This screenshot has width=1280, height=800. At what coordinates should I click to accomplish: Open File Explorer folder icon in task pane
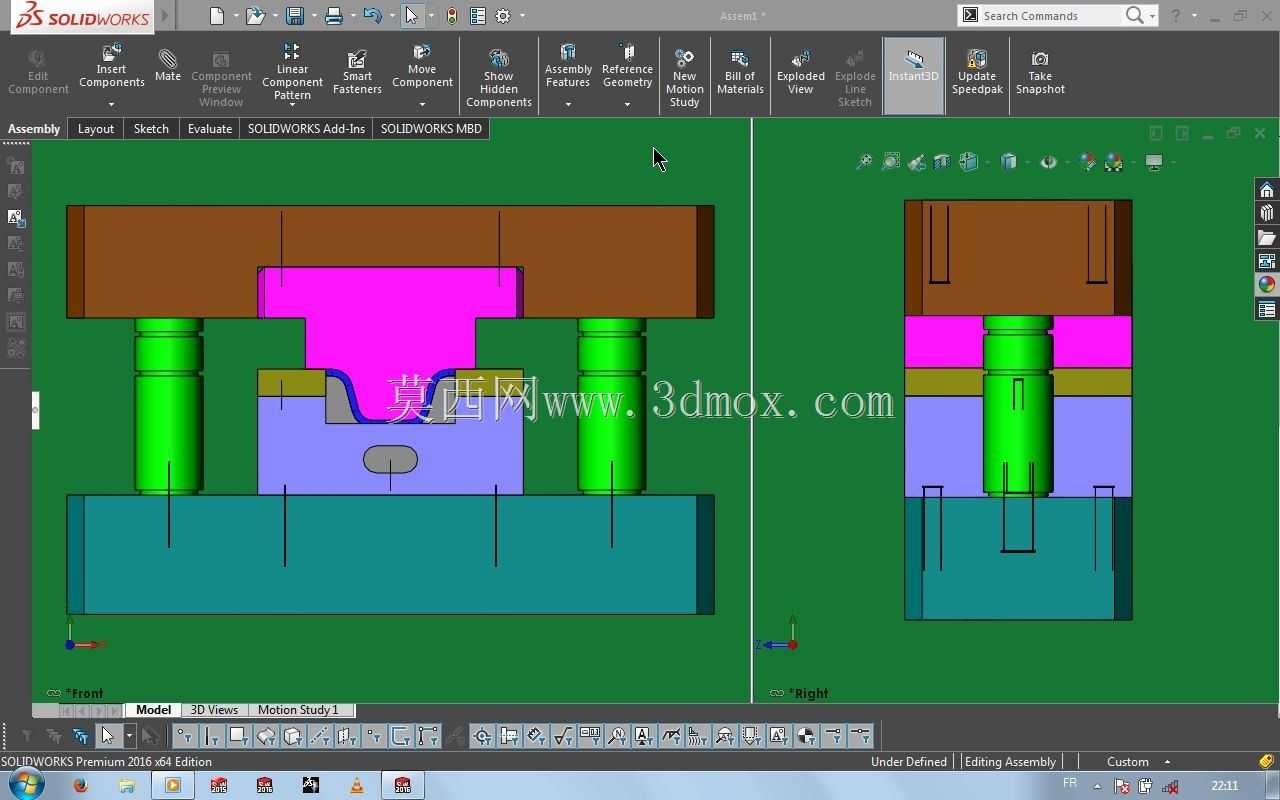click(x=1266, y=237)
